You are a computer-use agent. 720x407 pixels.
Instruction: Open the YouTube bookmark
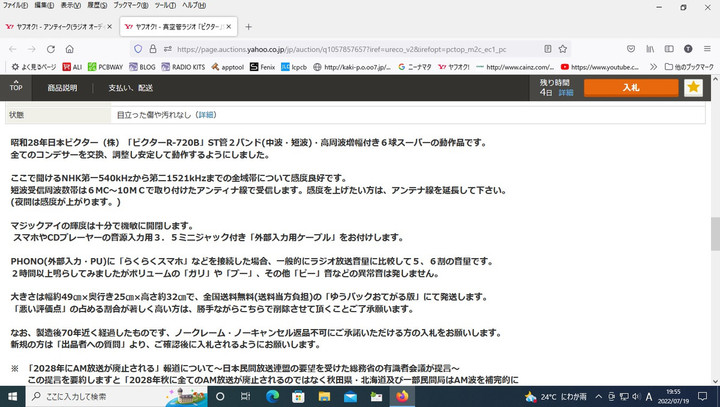[602, 67]
